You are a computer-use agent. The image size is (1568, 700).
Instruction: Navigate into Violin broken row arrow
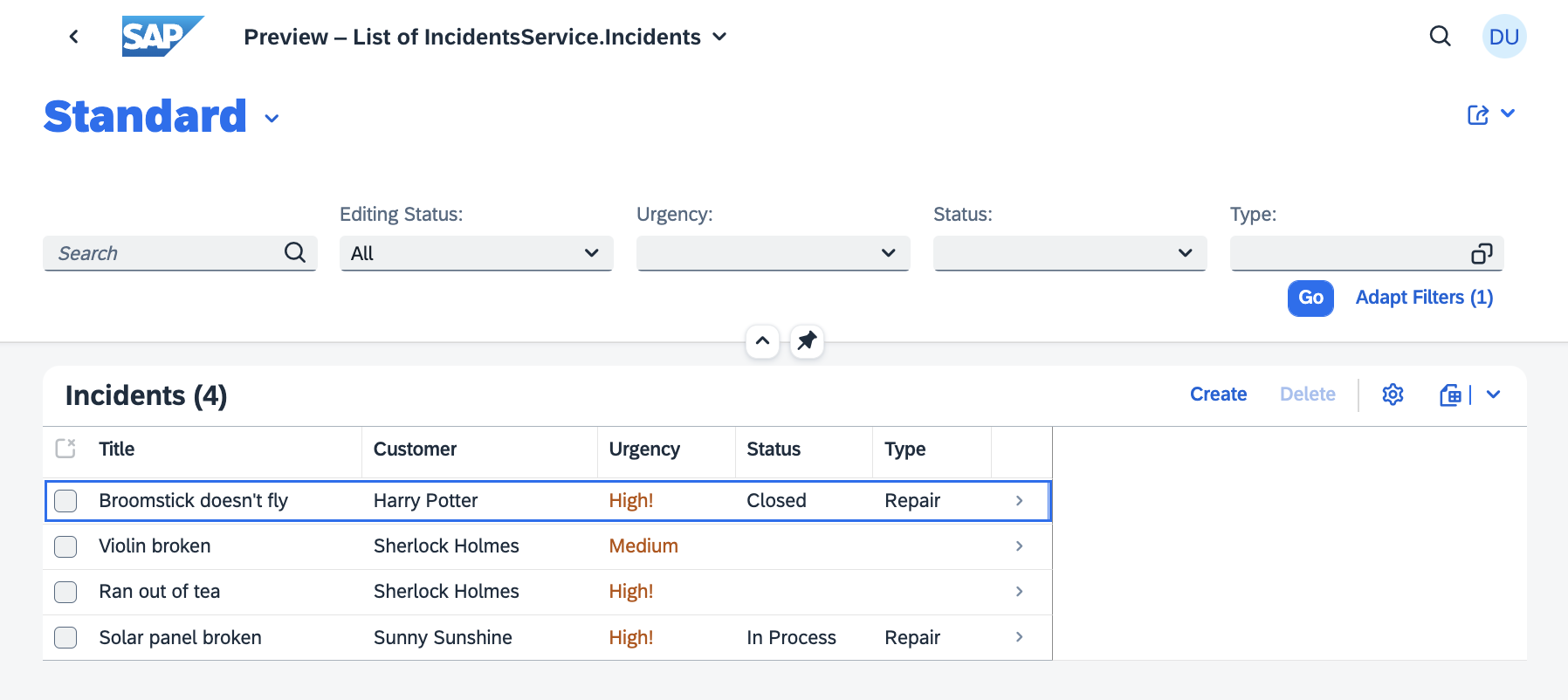1020,546
